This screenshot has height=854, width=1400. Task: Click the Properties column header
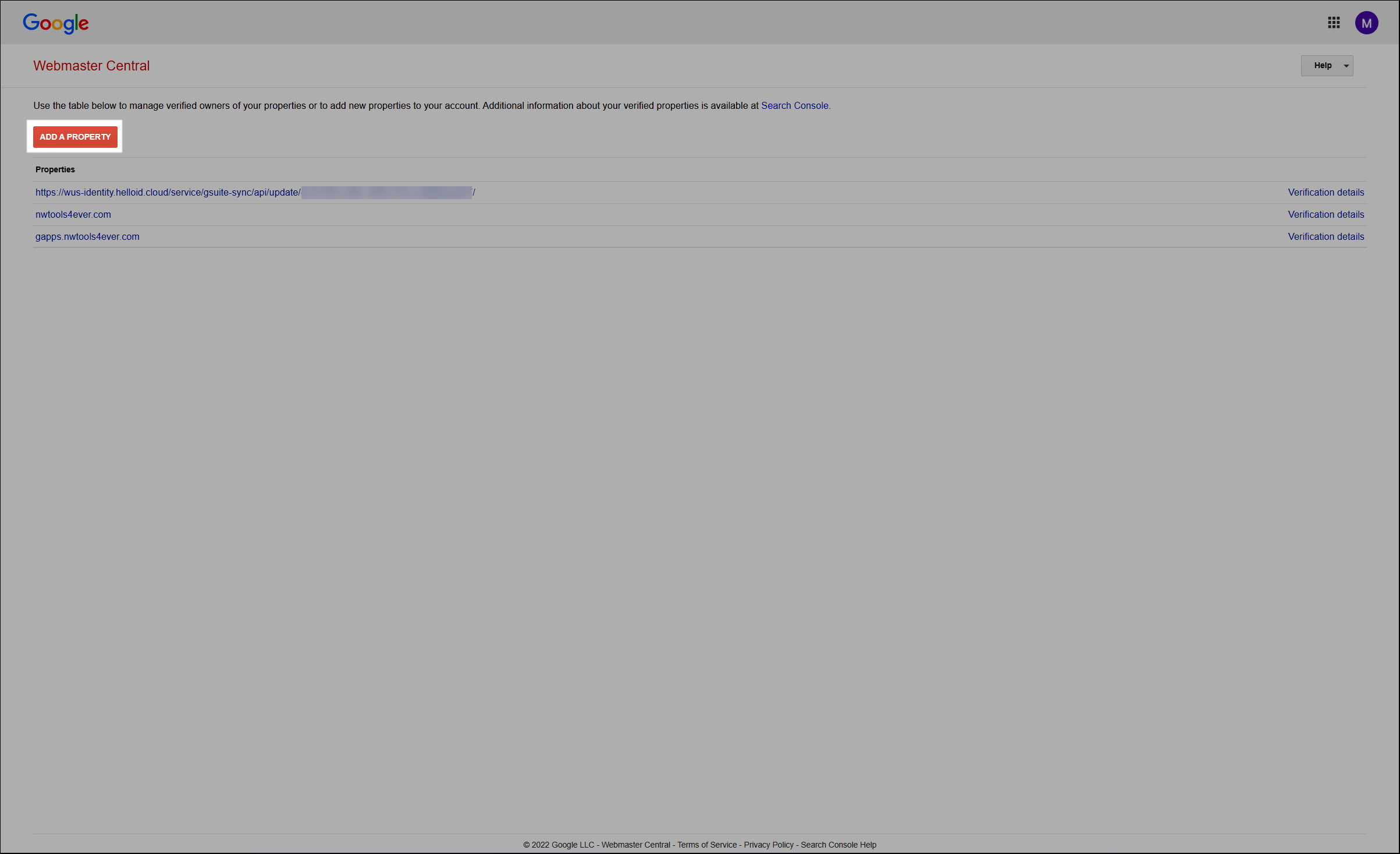[x=55, y=169]
